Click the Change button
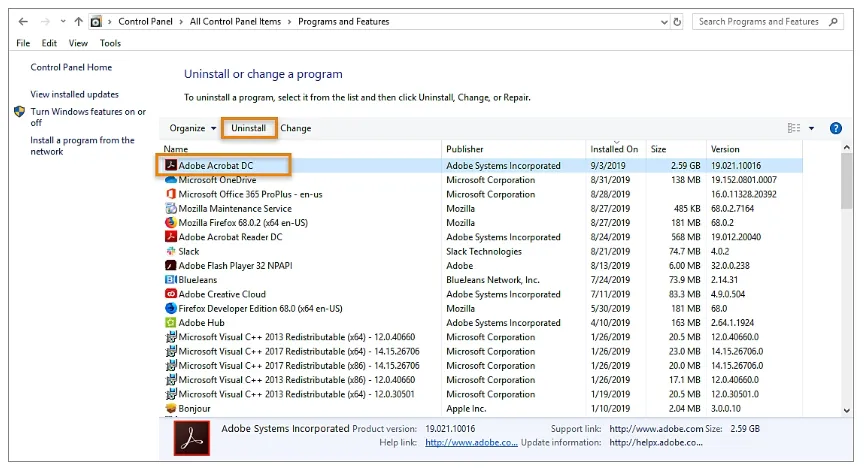Viewport: 867px width, 468px height. click(x=296, y=128)
